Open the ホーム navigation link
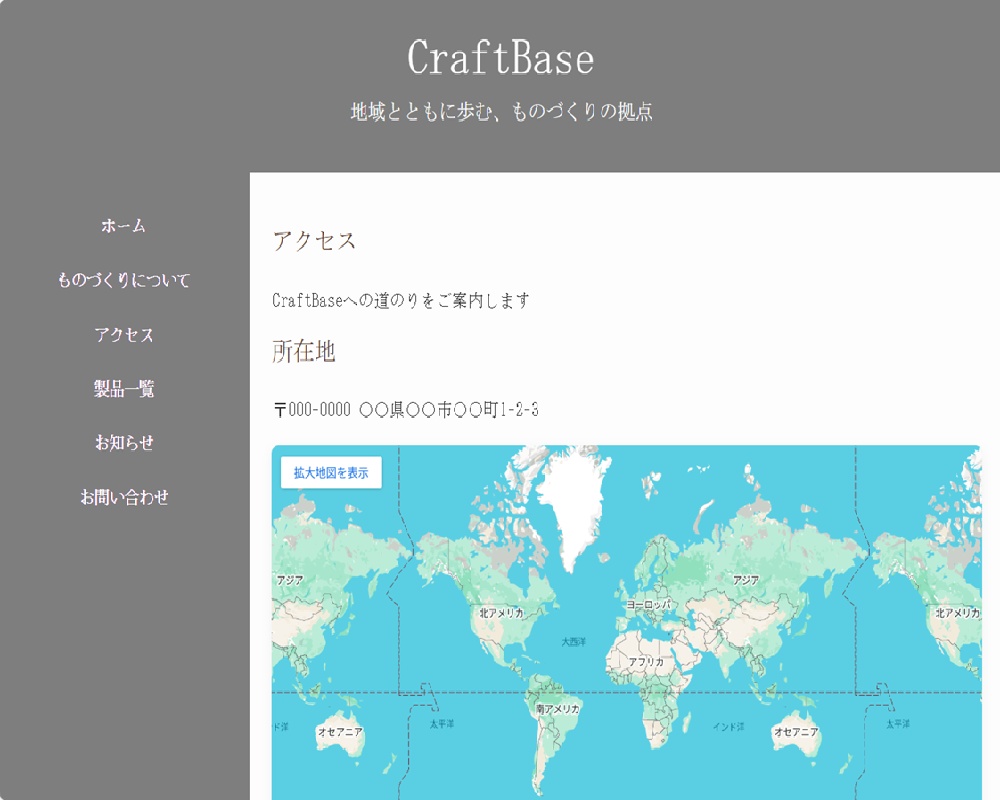This screenshot has width=1000, height=800. click(123, 227)
